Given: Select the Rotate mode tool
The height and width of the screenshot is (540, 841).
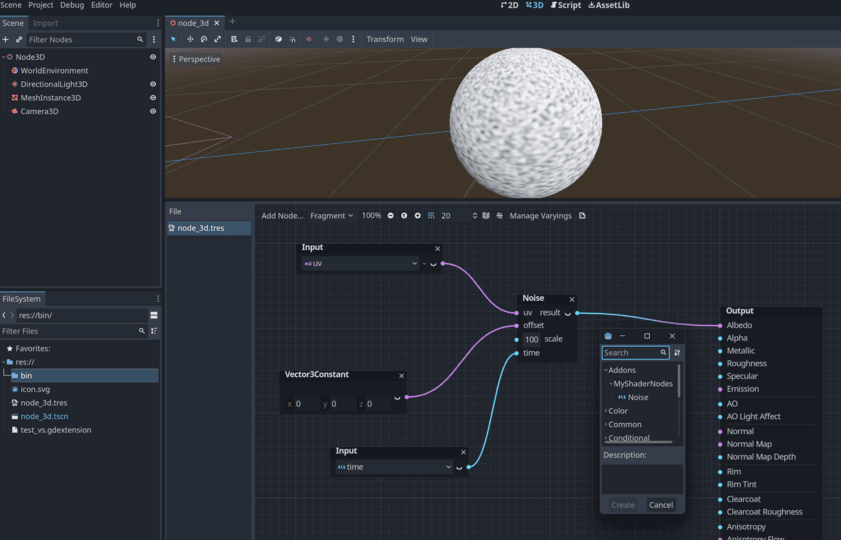Looking at the screenshot, I should (x=204, y=39).
